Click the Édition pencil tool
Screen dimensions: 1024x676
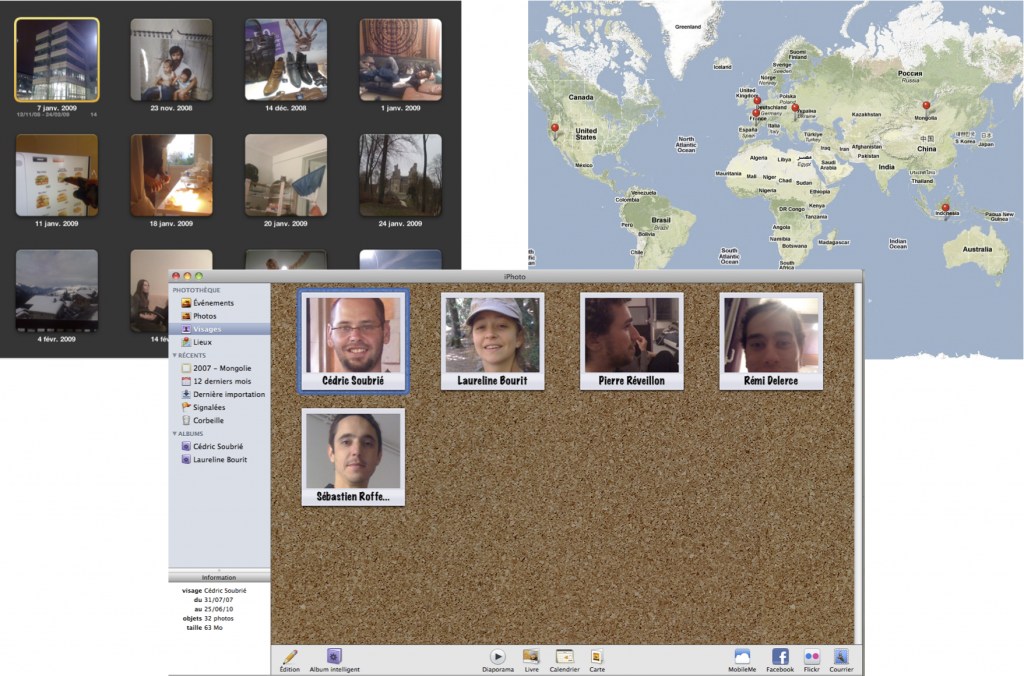click(290, 660)
